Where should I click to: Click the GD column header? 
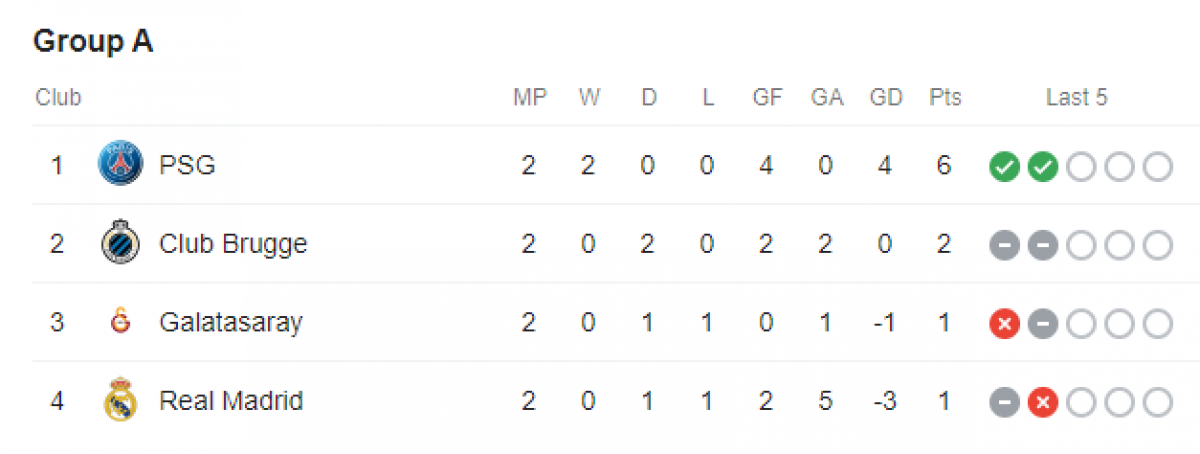pos(885,98)
